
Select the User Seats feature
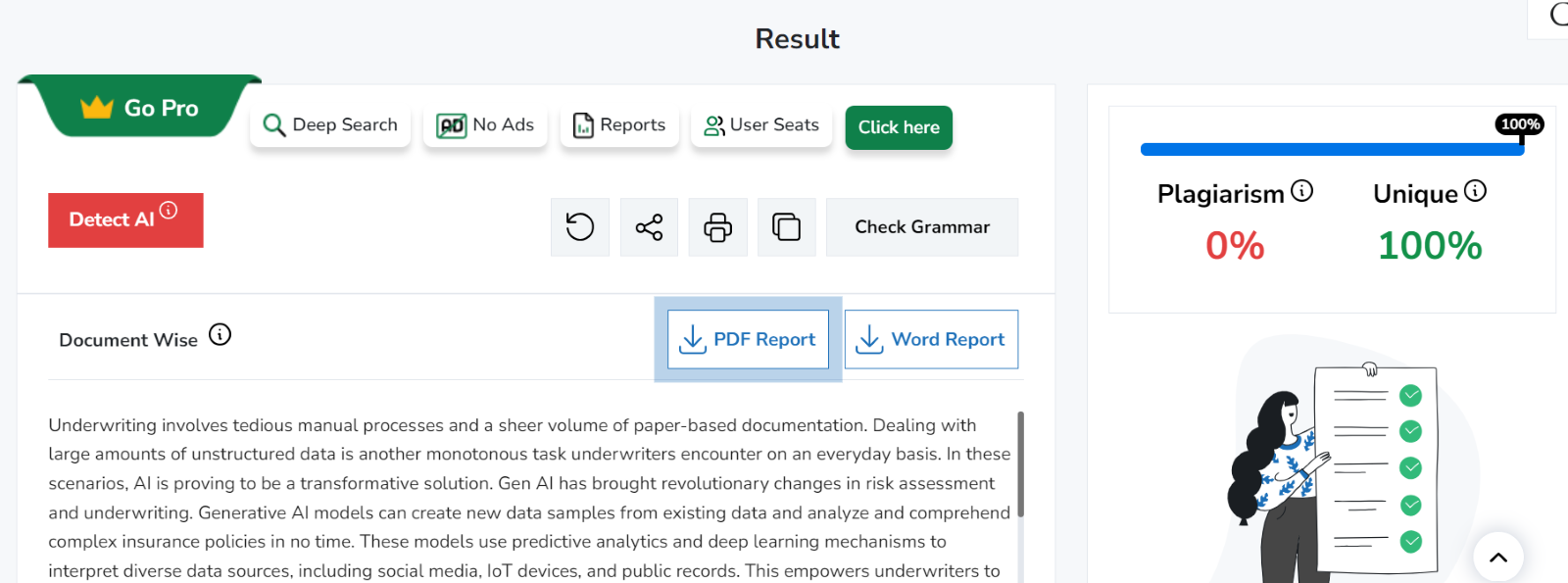(761, 125)
